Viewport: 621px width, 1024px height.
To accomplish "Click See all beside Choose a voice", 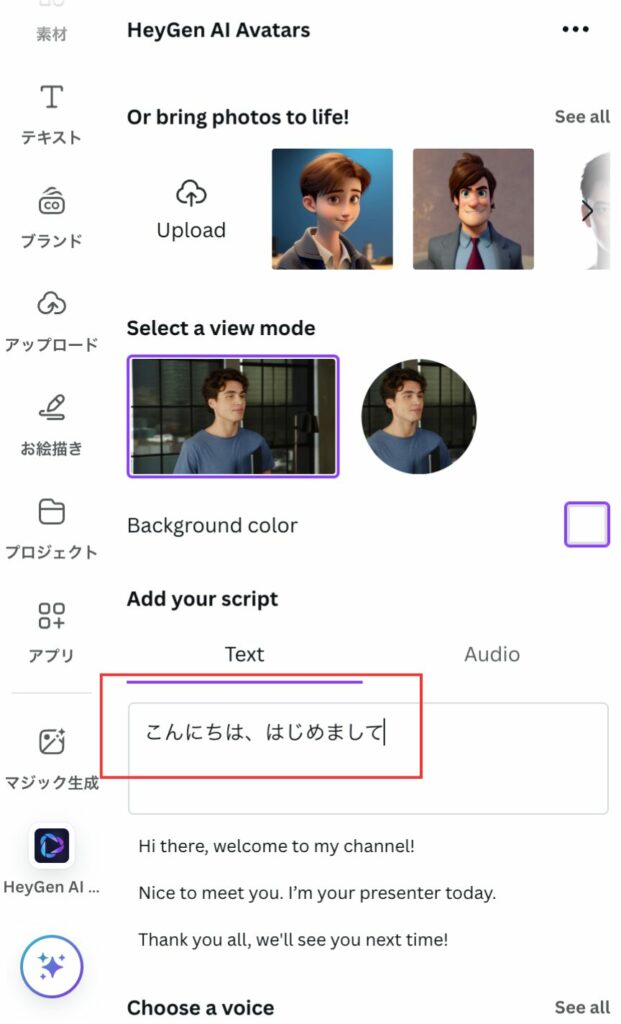I will pos(582,1008).
